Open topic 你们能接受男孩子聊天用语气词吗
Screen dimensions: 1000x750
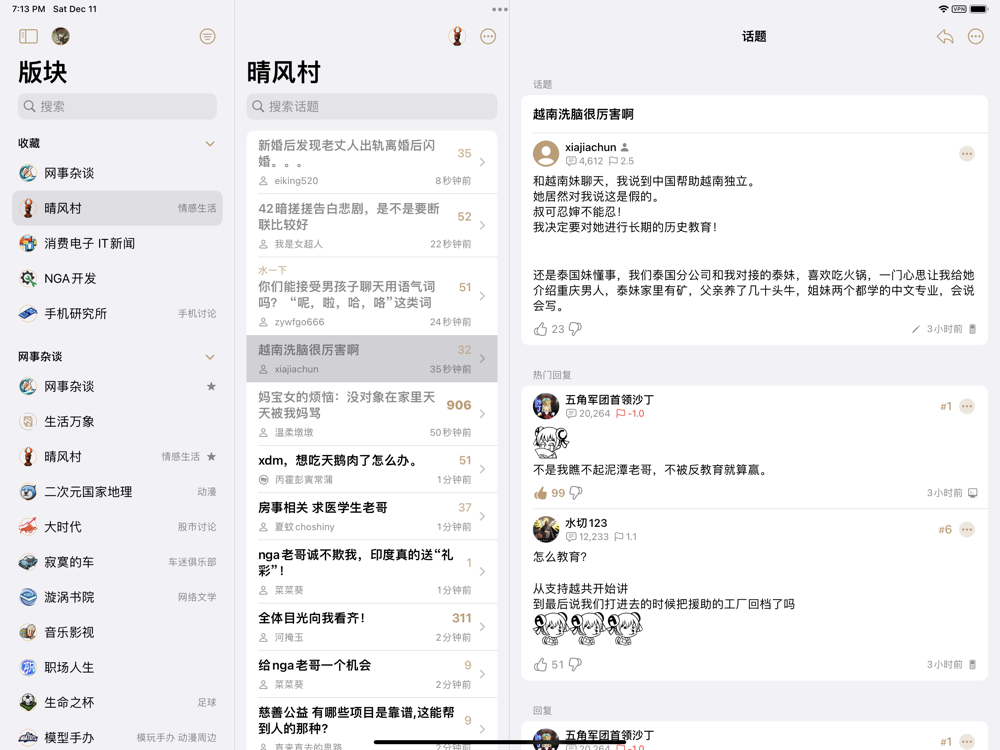tap(372, 296)
